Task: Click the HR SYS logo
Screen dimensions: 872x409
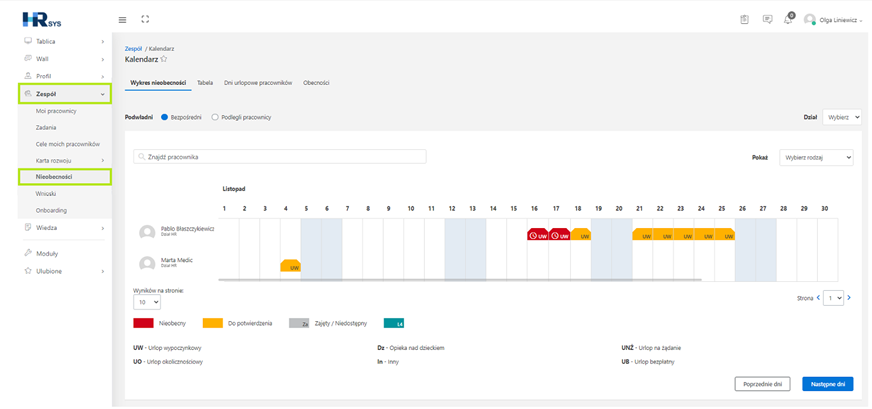Action: [x=42, y=19]
